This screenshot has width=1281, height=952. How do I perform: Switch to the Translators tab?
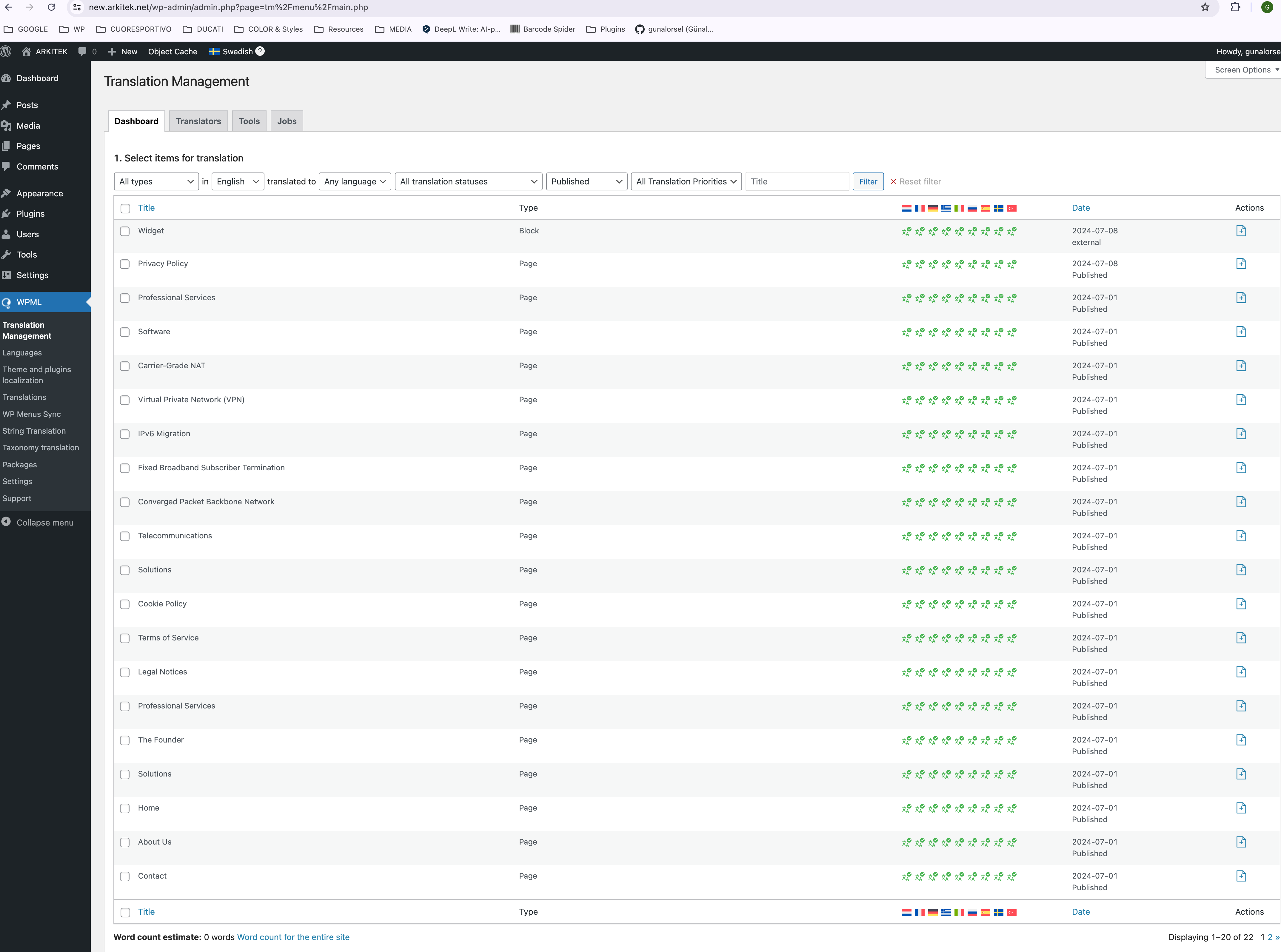click(198, 121)
